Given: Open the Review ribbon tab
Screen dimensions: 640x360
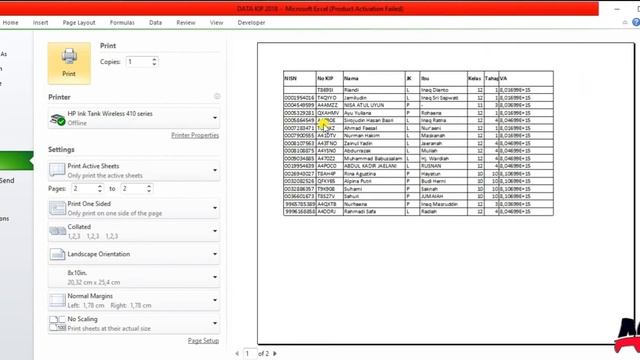Looking at the screenshot, I should point(186,22).
